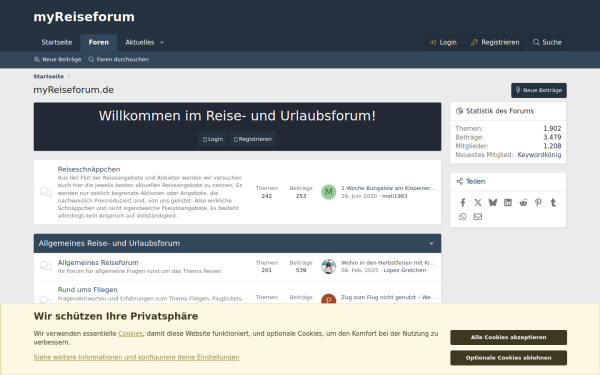The image size is (600, 375).
Task: Click the Mitglieder count 1.208
Action: click(552, 146)
